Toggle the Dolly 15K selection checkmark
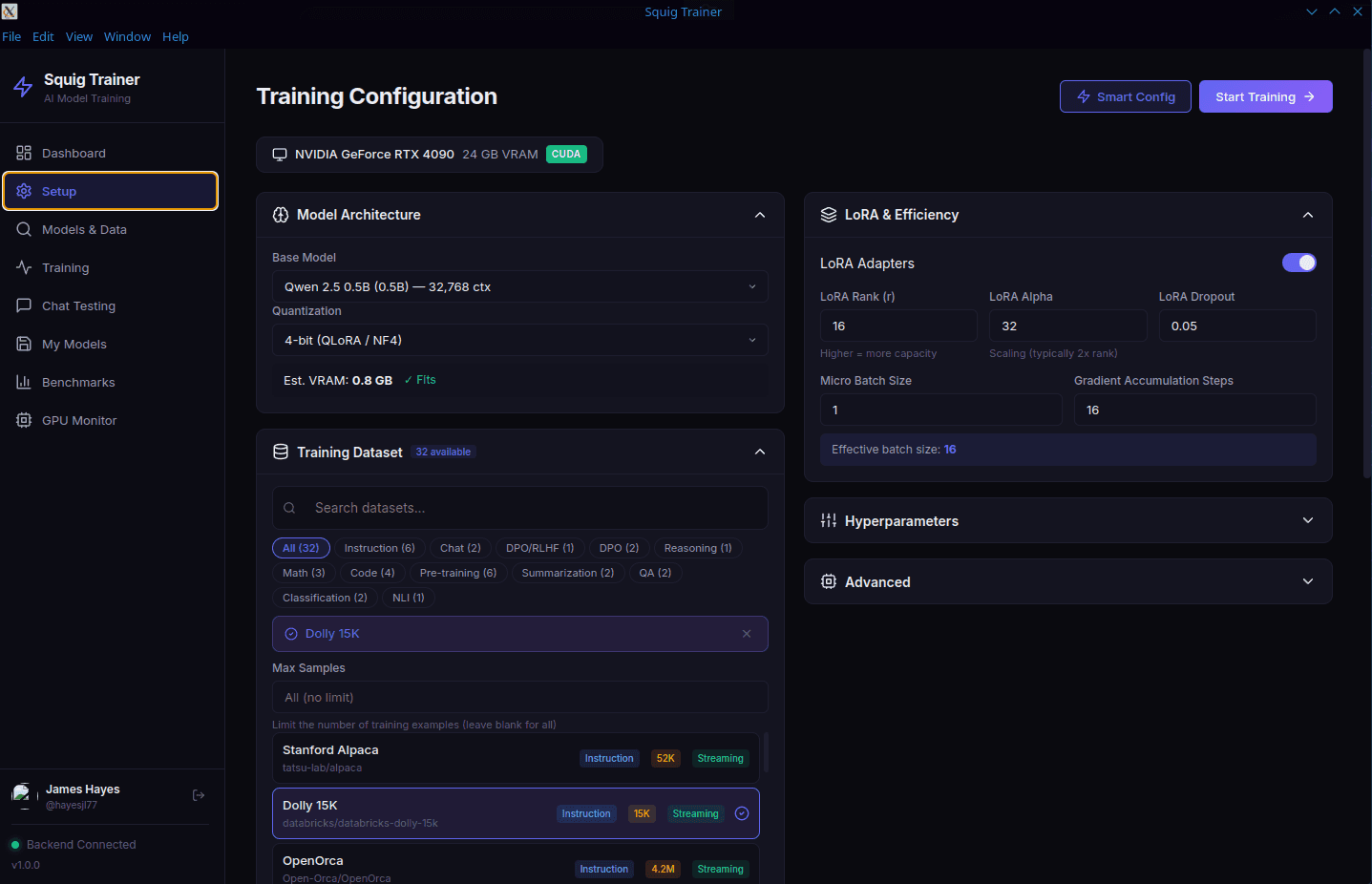 coord(742,813)
